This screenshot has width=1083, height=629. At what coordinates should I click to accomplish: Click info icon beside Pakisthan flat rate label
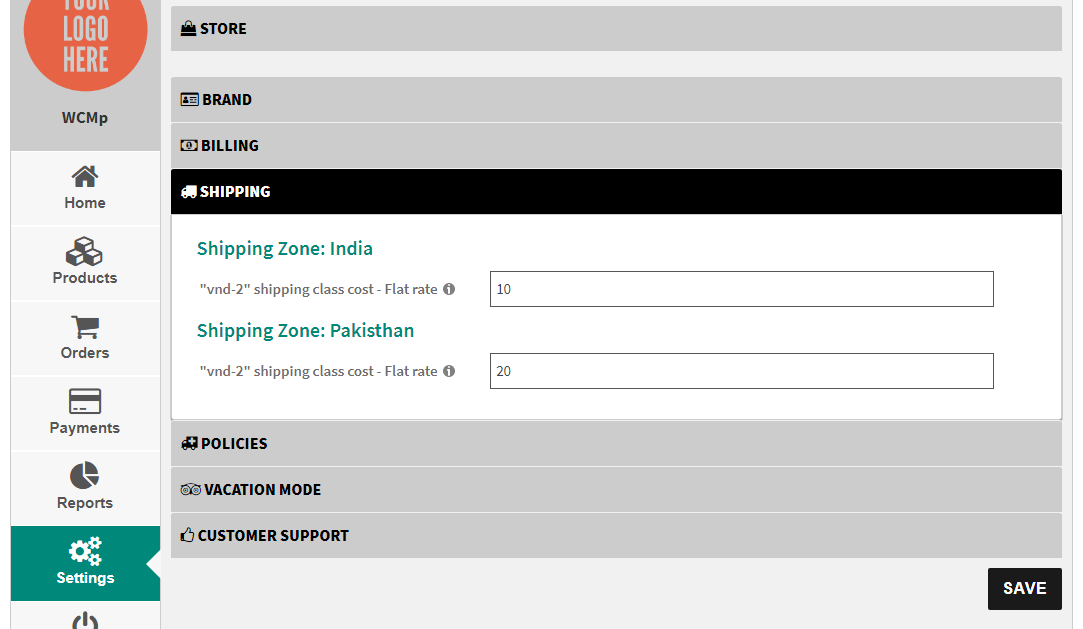[449, 371]
